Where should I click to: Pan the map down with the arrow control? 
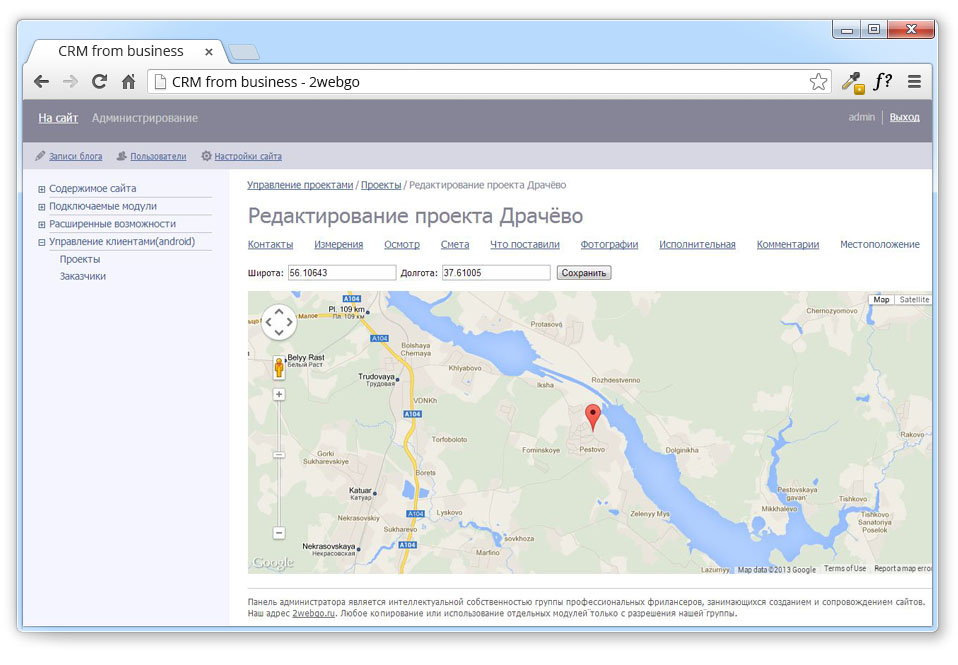279,332
